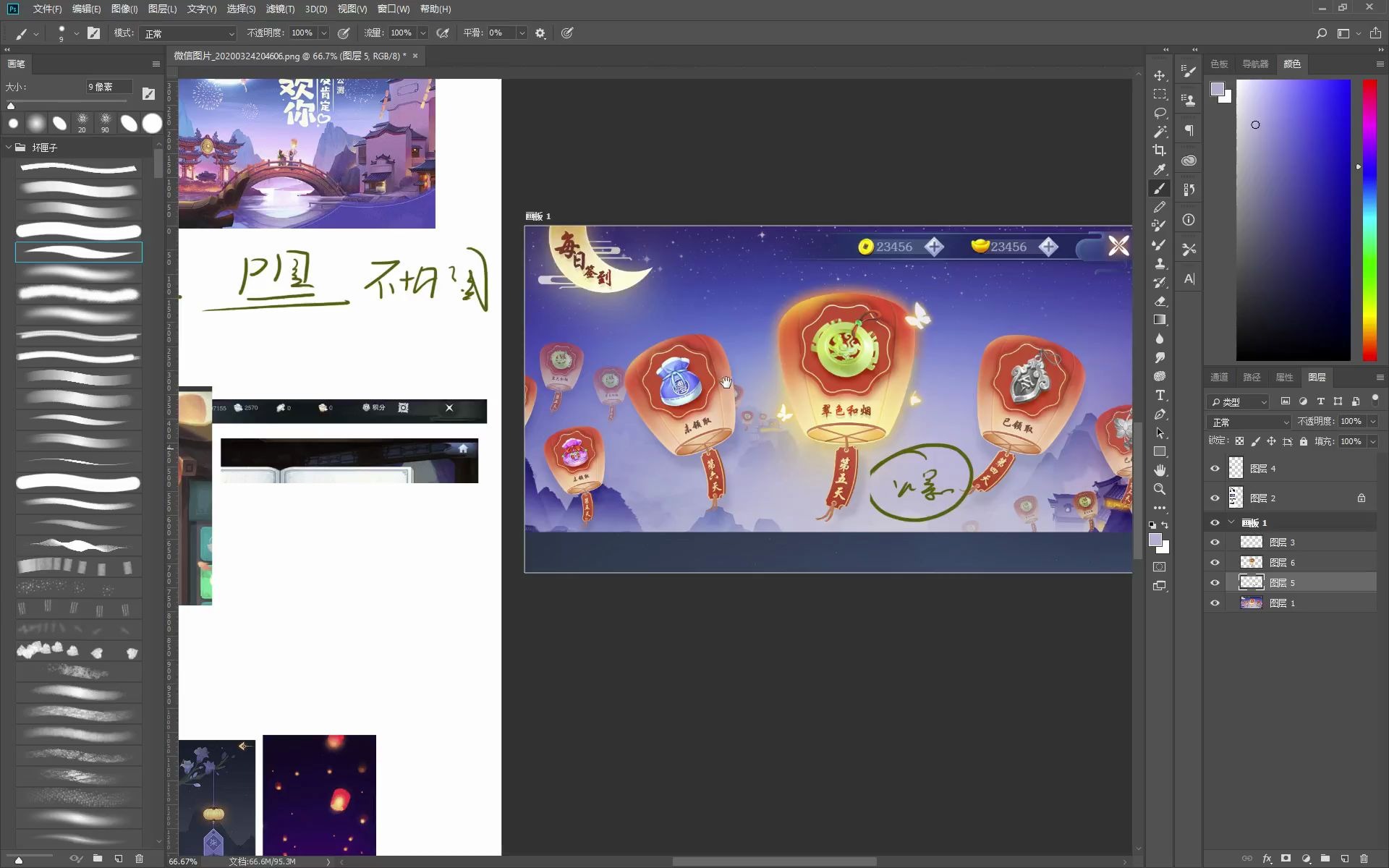Open the Brush Settings panel icon
1389x868 pixels.
pos(1189,71)
